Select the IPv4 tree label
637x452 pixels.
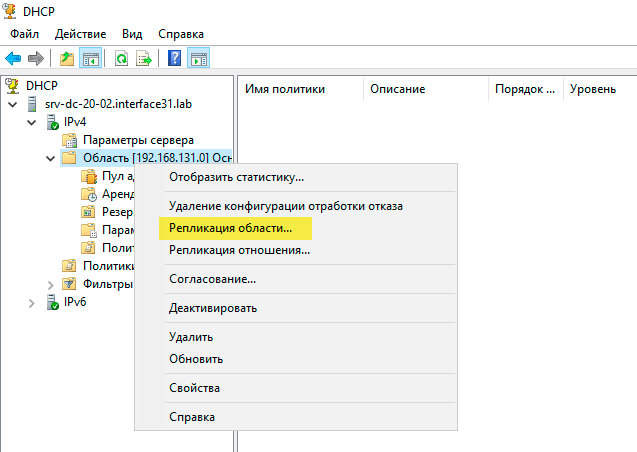pyautogui.click(x=75, y=122)
